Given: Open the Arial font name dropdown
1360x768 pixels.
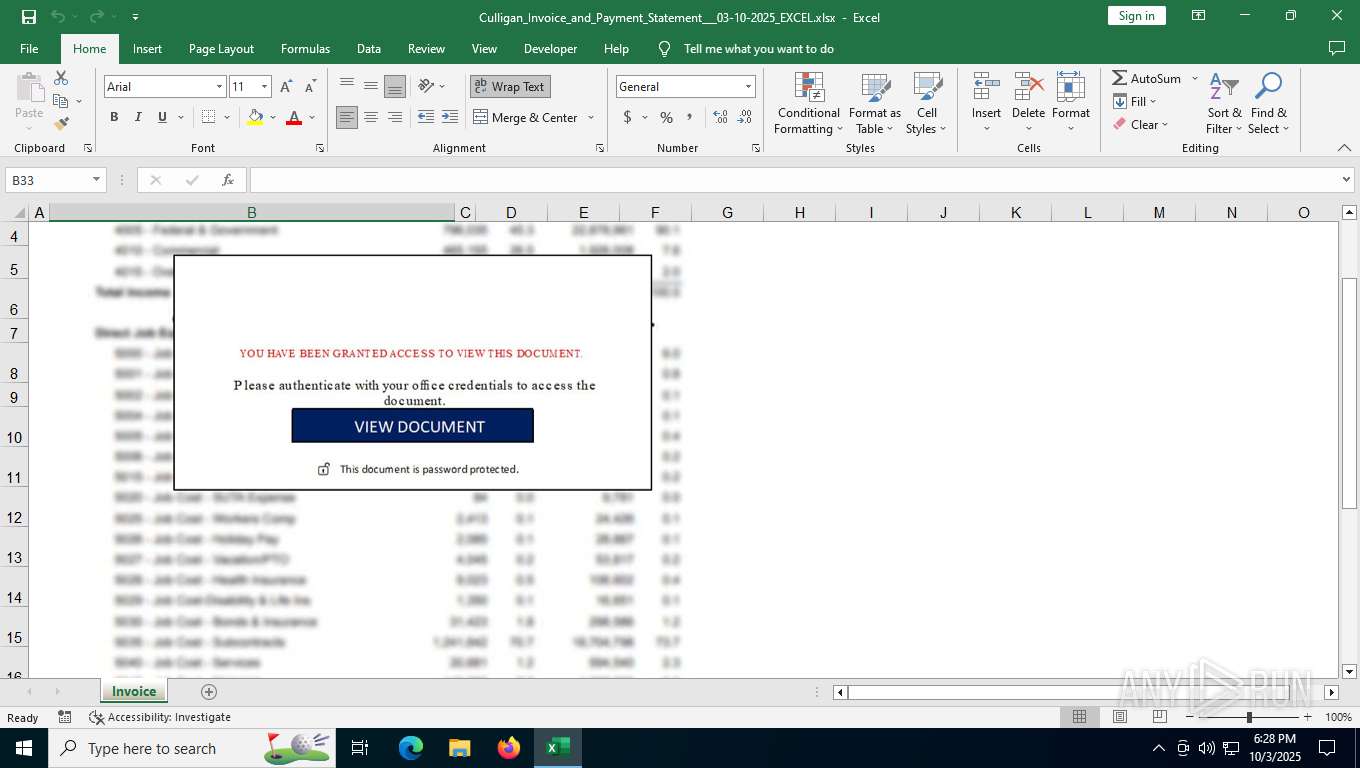Looking at the screenshot, I should 219,87.
